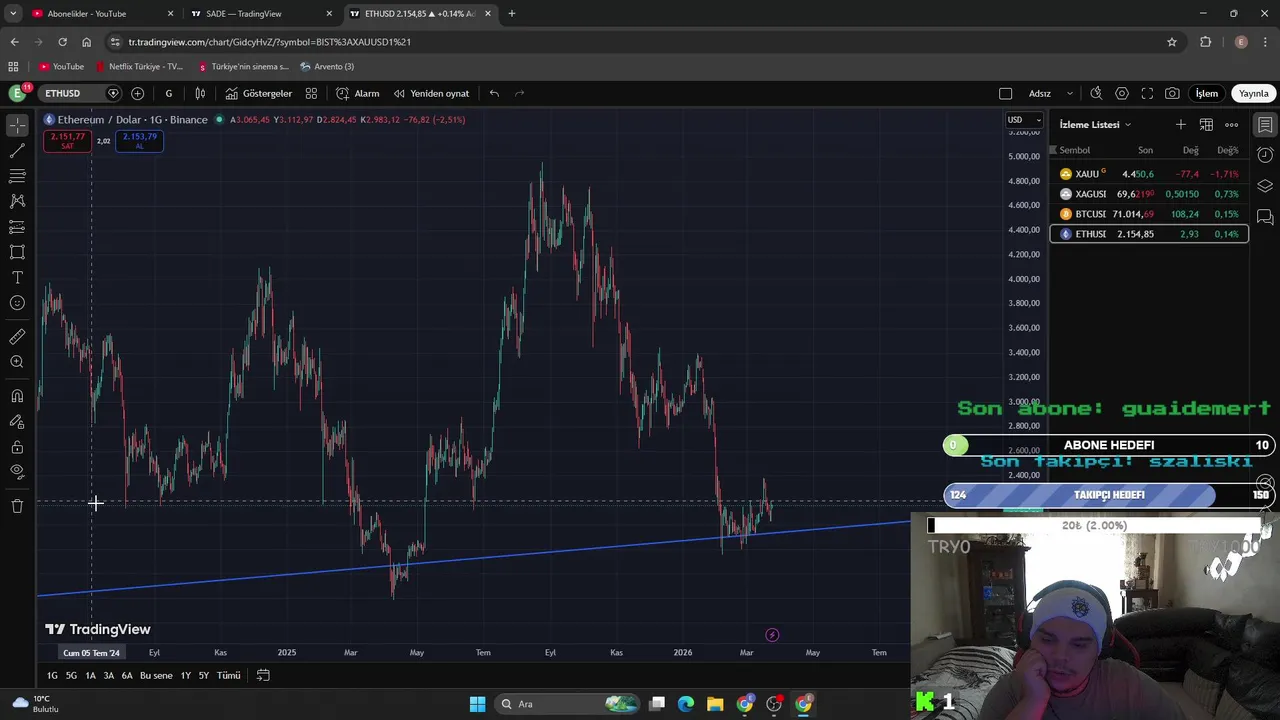Image resolution: width=1280 pixels, height=720 pixels.
Task: Open the Windows Start menu
Action: point(477,704)
